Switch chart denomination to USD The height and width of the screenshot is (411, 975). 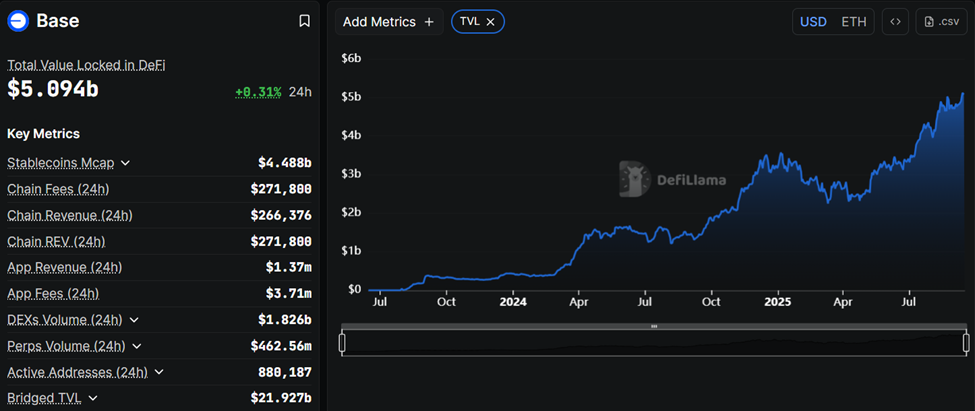[x=813, y=22]
